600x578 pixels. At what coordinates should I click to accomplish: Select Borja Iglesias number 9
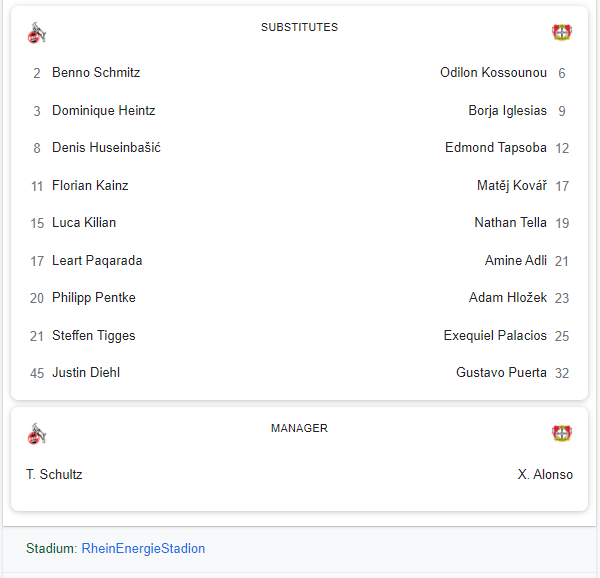tap(507, 110)
